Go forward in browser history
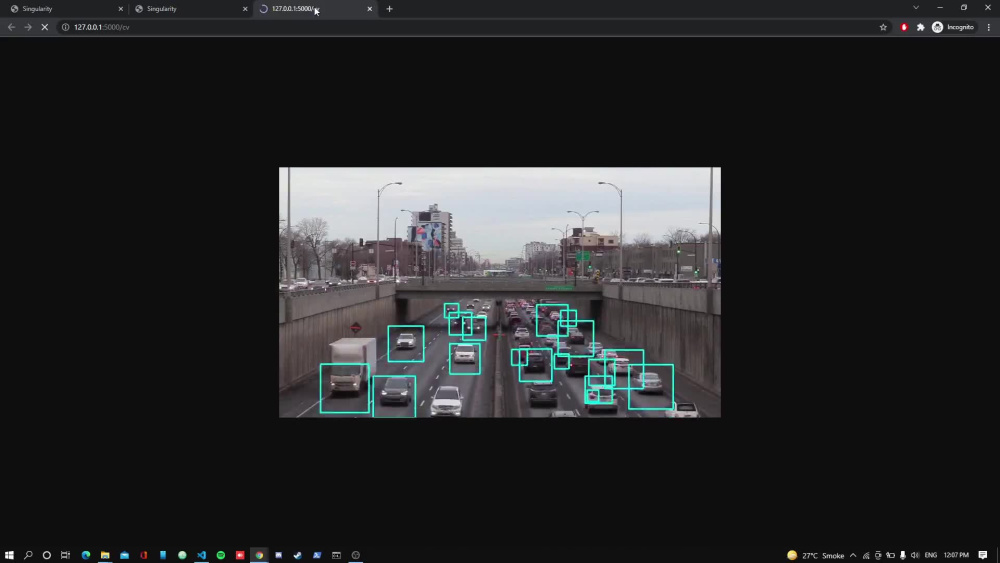 [28, 27]
